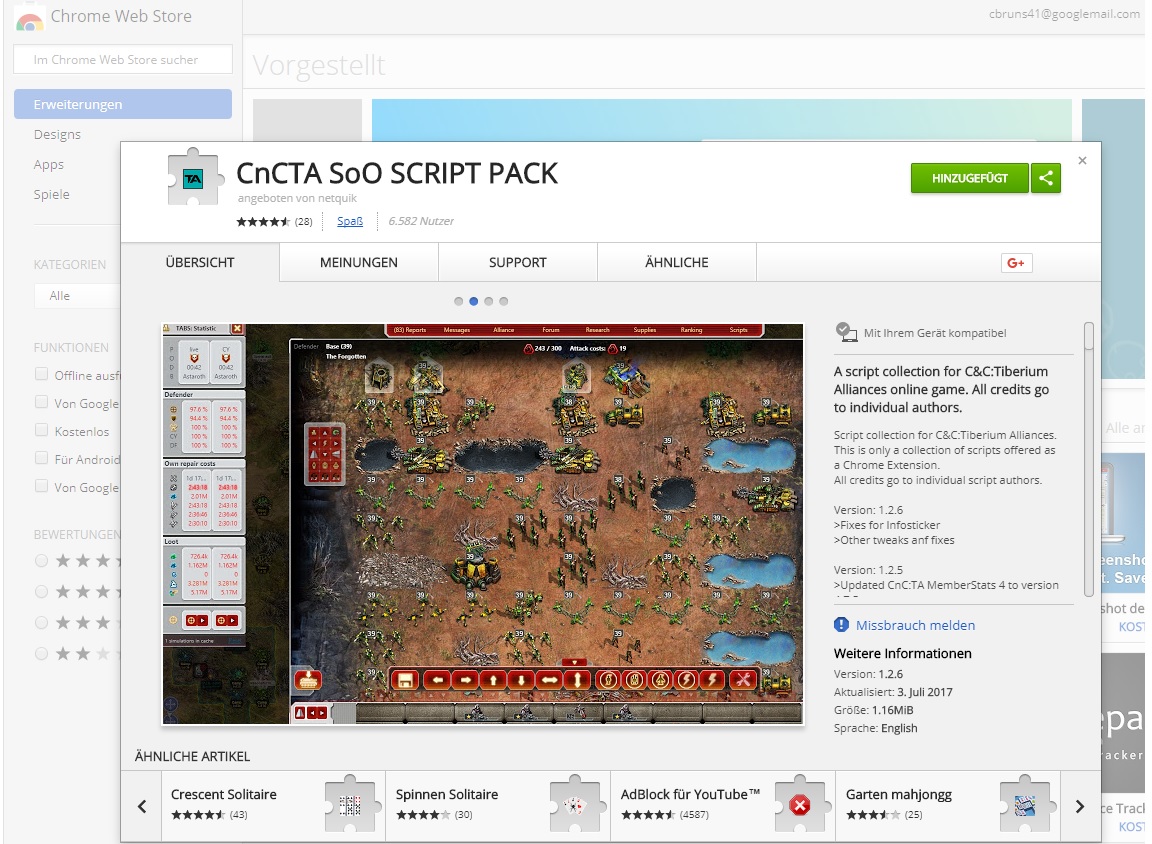Click the Spinnen Solitaire cards icon
Viewport: 1152px width, 844px height.
[575, 805]
